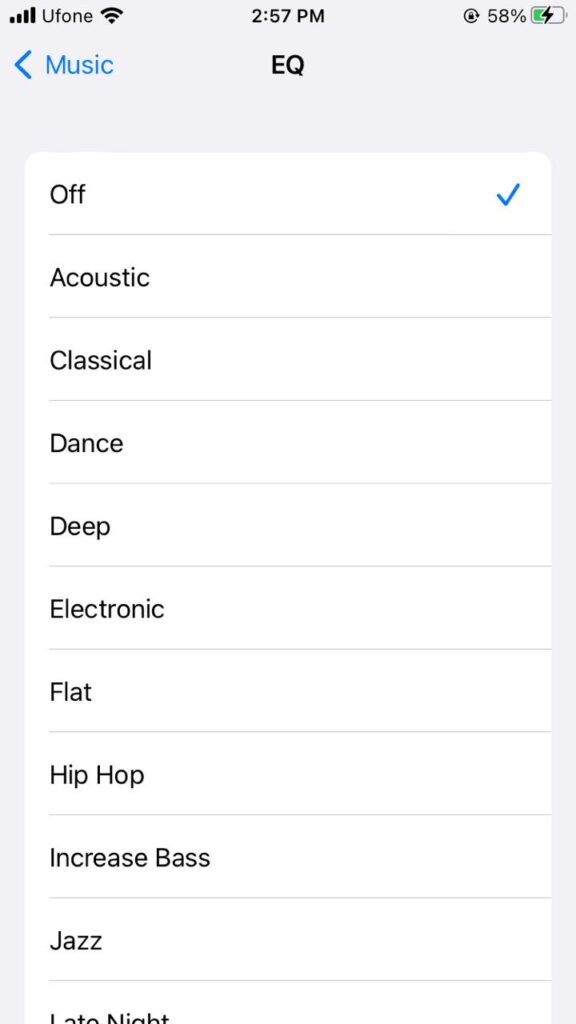
Task: Tap the blue checkmark beside Off
Action: [508, 195]
